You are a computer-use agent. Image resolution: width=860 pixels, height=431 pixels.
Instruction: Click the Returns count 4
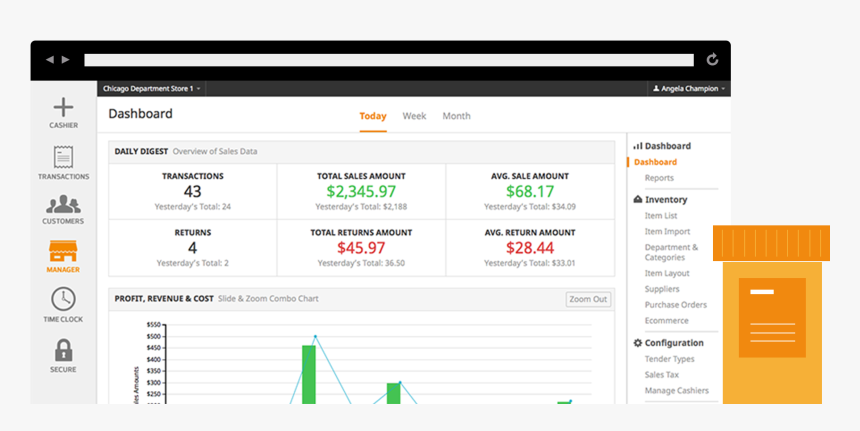tap(193, 248)
